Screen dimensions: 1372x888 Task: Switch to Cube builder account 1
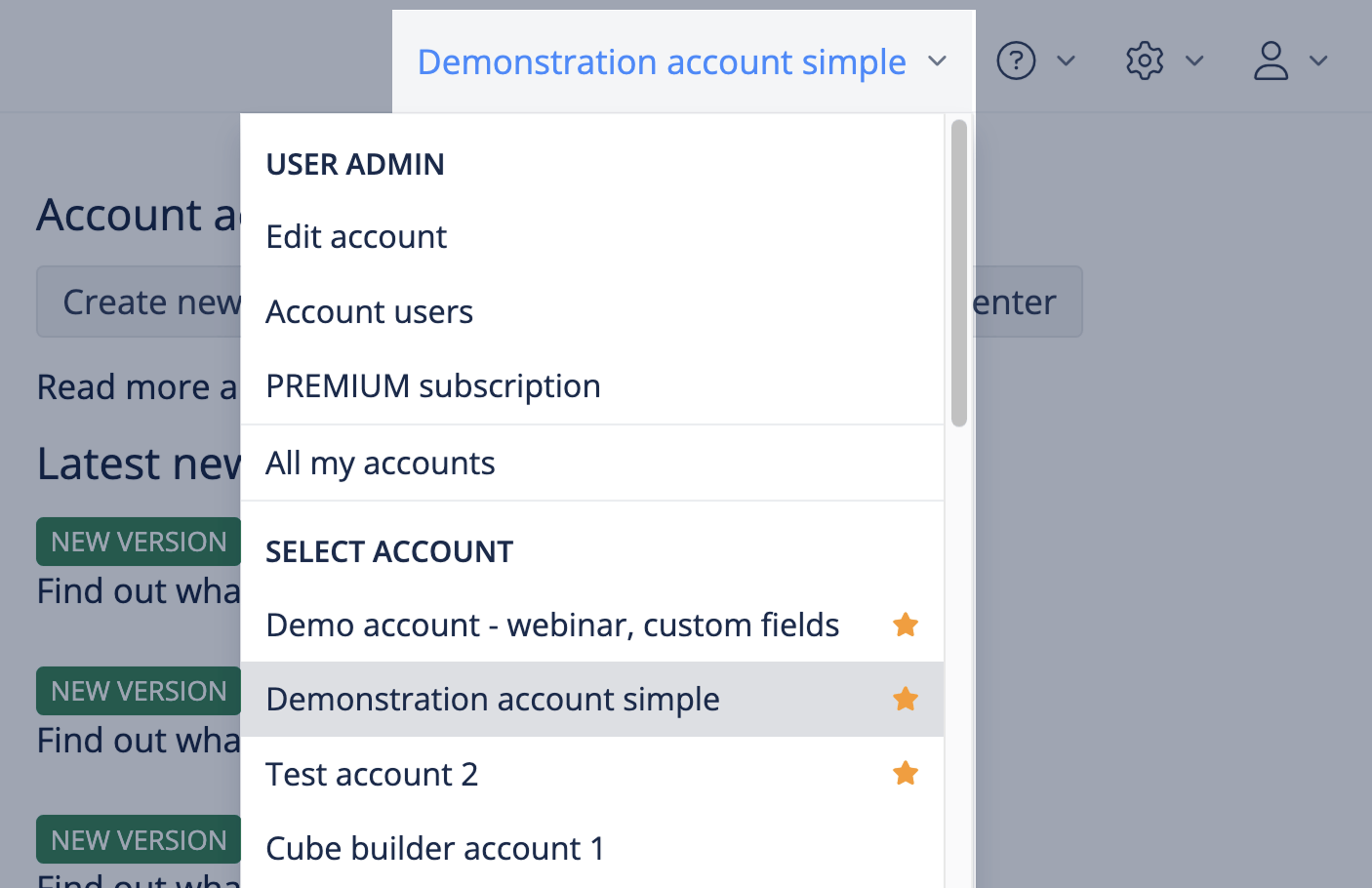tap(434, 848)
